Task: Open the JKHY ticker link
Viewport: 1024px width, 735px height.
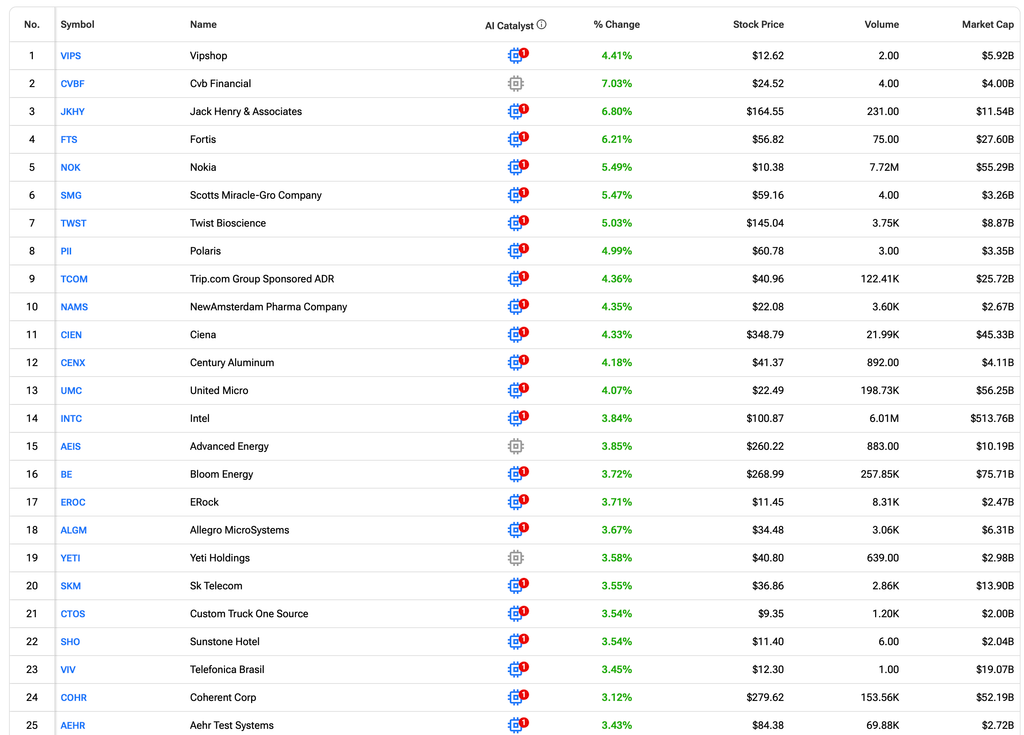Action: (72, 112)
